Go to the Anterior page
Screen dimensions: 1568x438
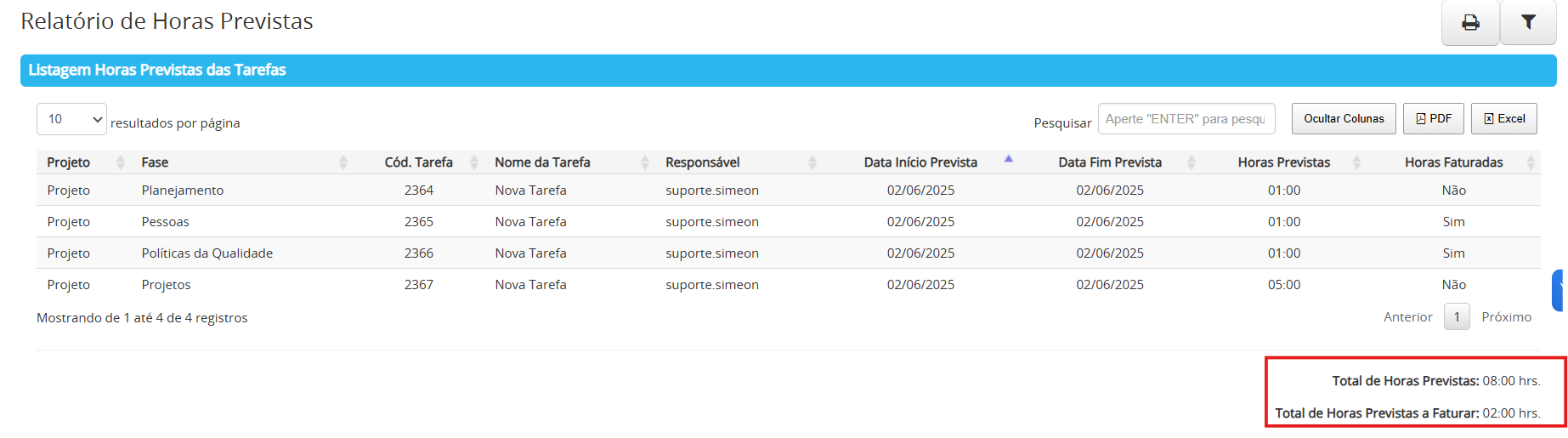click(x=1407, y=317)
